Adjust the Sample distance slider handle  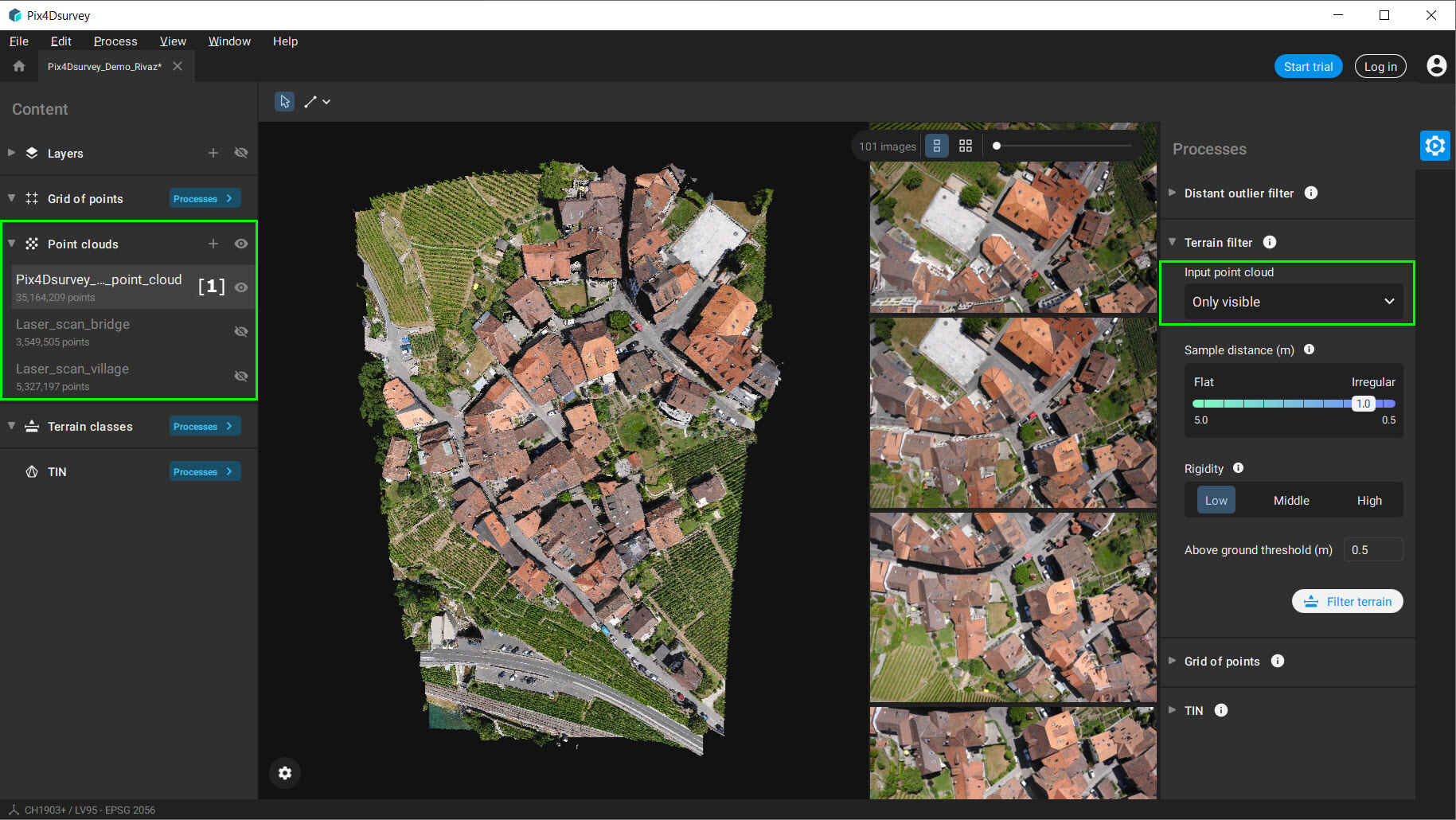pyautogui.click(x=1363, y=404)
